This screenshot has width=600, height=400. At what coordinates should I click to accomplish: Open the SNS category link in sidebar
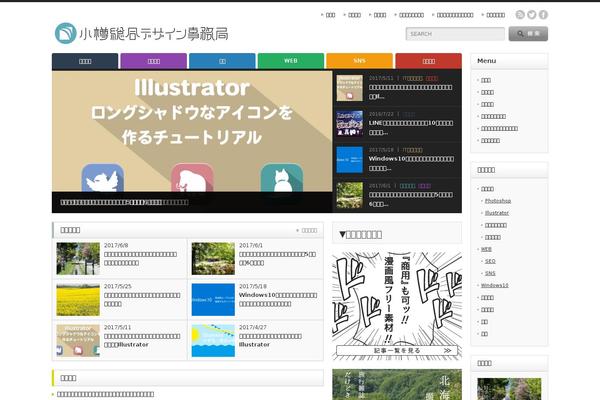click(x=490, y=273)
